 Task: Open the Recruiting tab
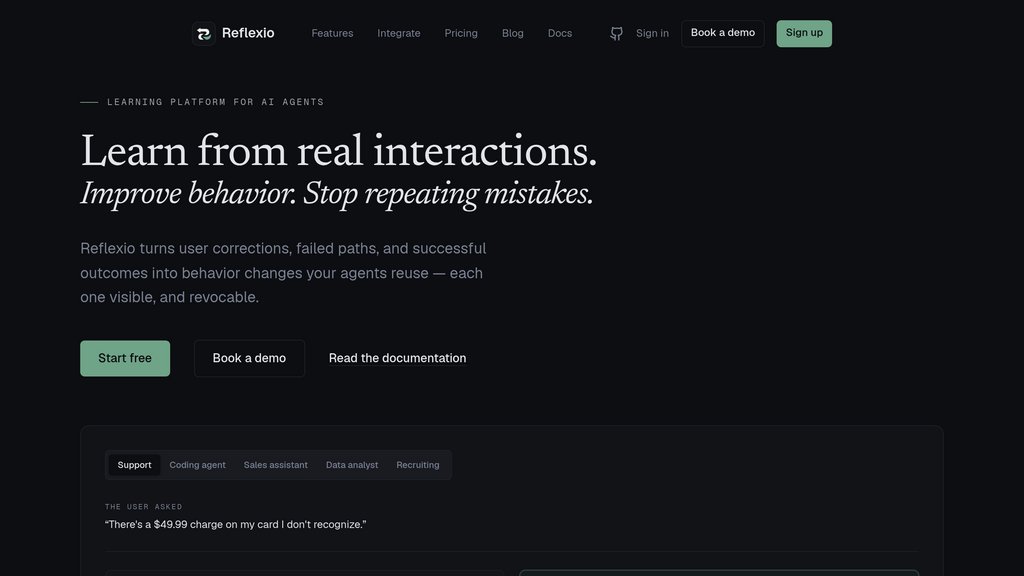418,465
